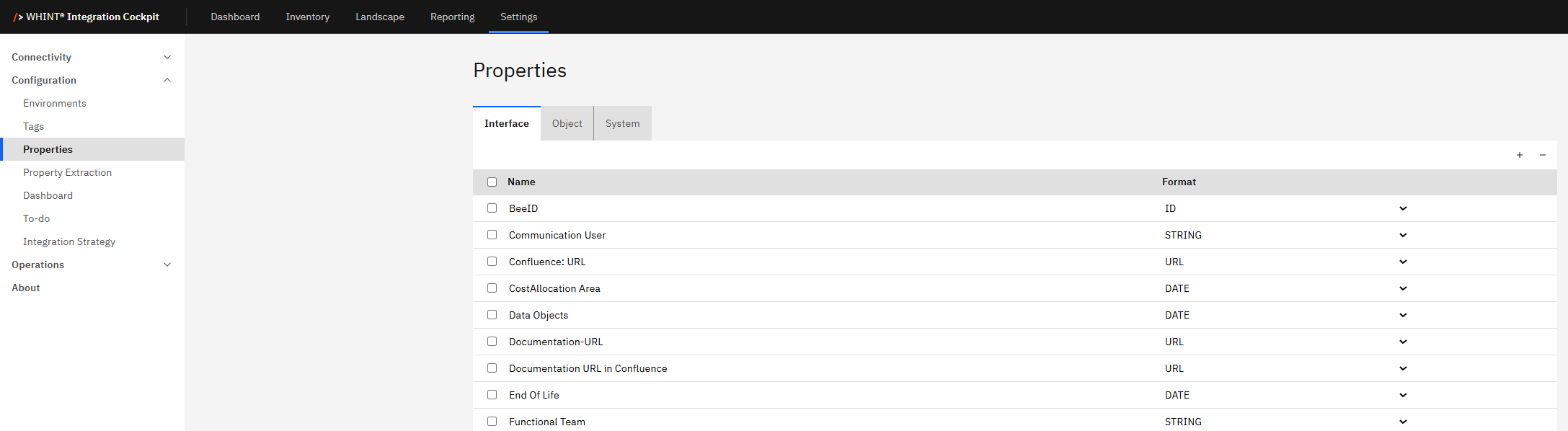Check the Communication User checkbox
Viewport: 1568px width, 431px height.
click(492, 235)
